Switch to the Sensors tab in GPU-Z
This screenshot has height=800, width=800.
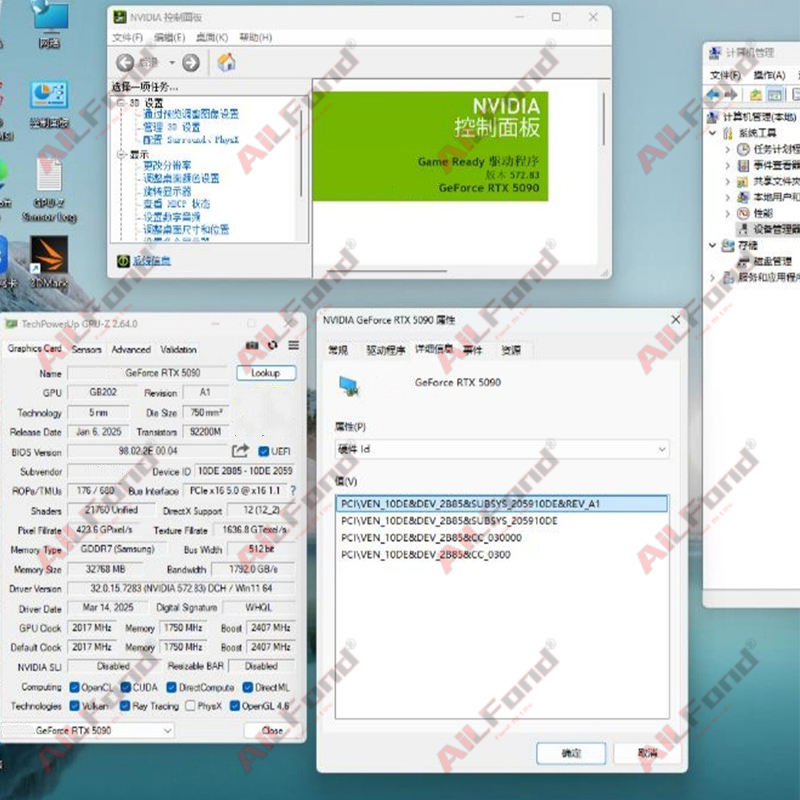coord(86,349)
